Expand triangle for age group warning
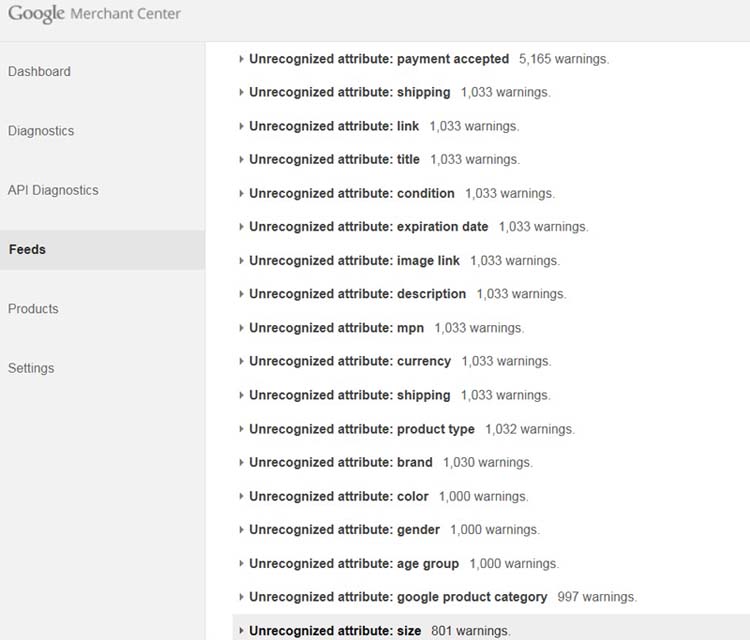Viewport: 750px width, 640px height. (241, 563)
